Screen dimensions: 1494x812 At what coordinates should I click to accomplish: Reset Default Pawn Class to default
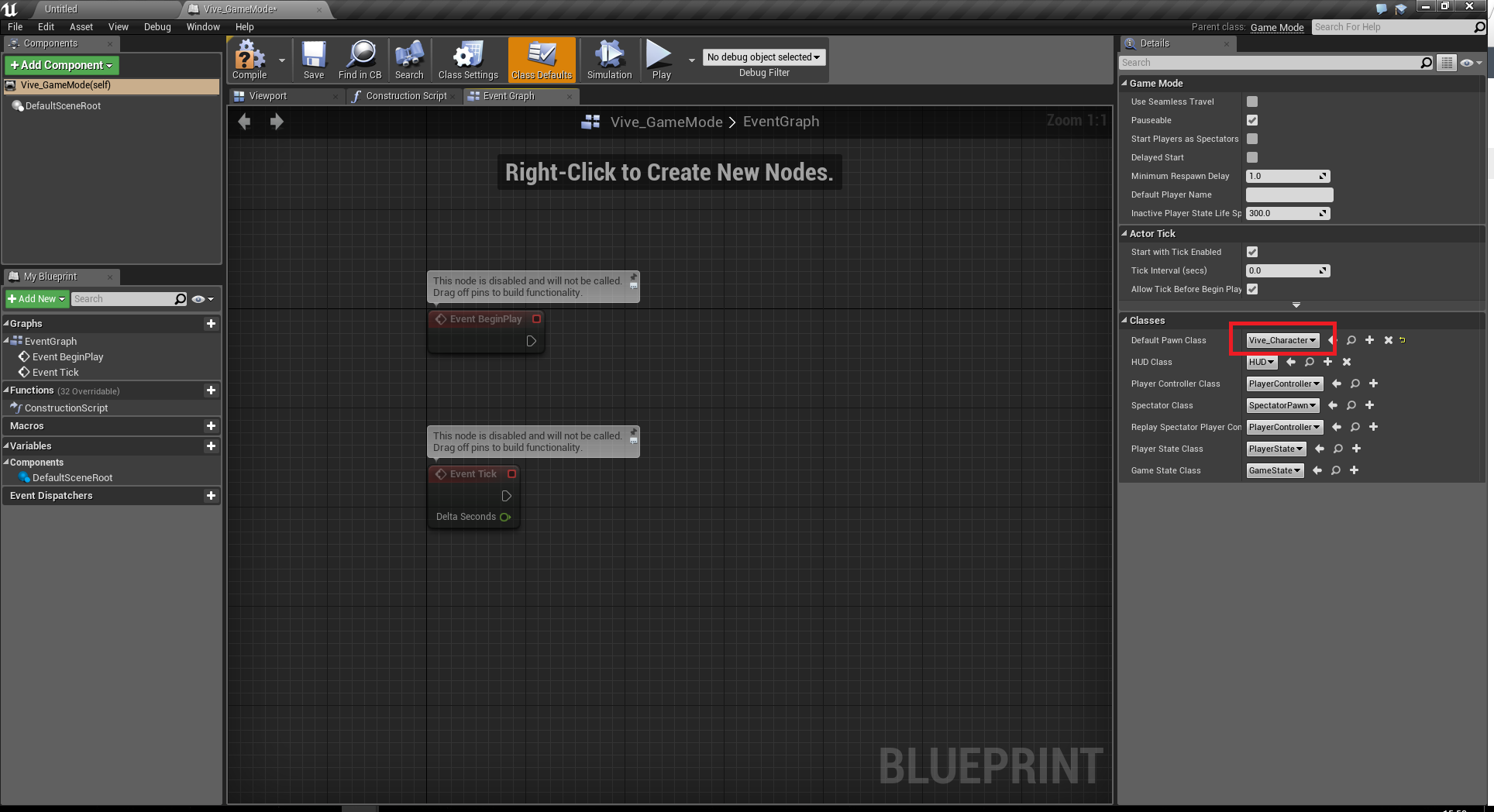point(1403,340)
